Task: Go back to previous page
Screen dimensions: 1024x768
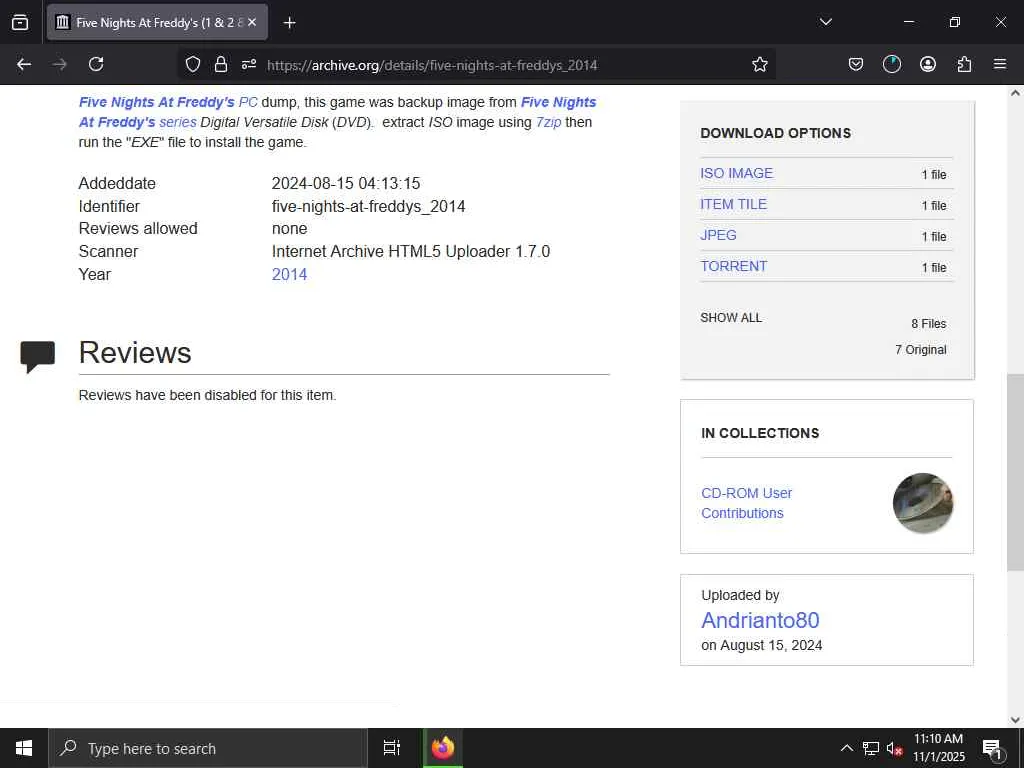Action: pos(24,64)
